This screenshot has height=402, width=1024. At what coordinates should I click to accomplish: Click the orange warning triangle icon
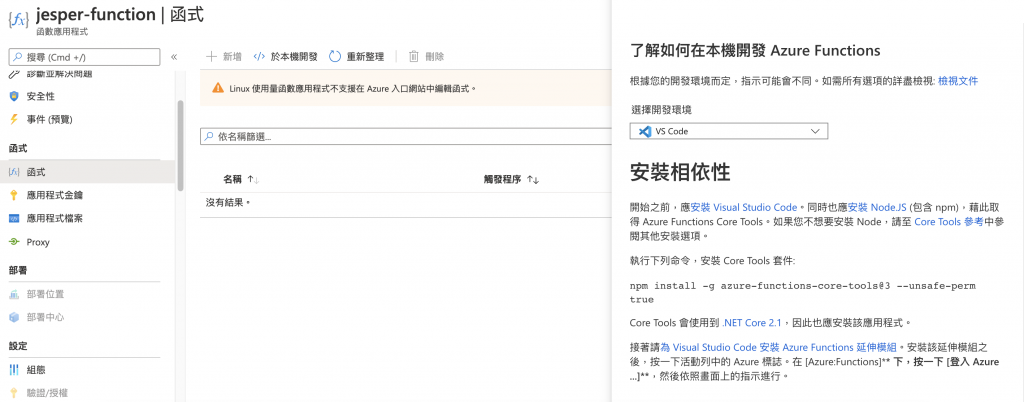click(218, 88)
